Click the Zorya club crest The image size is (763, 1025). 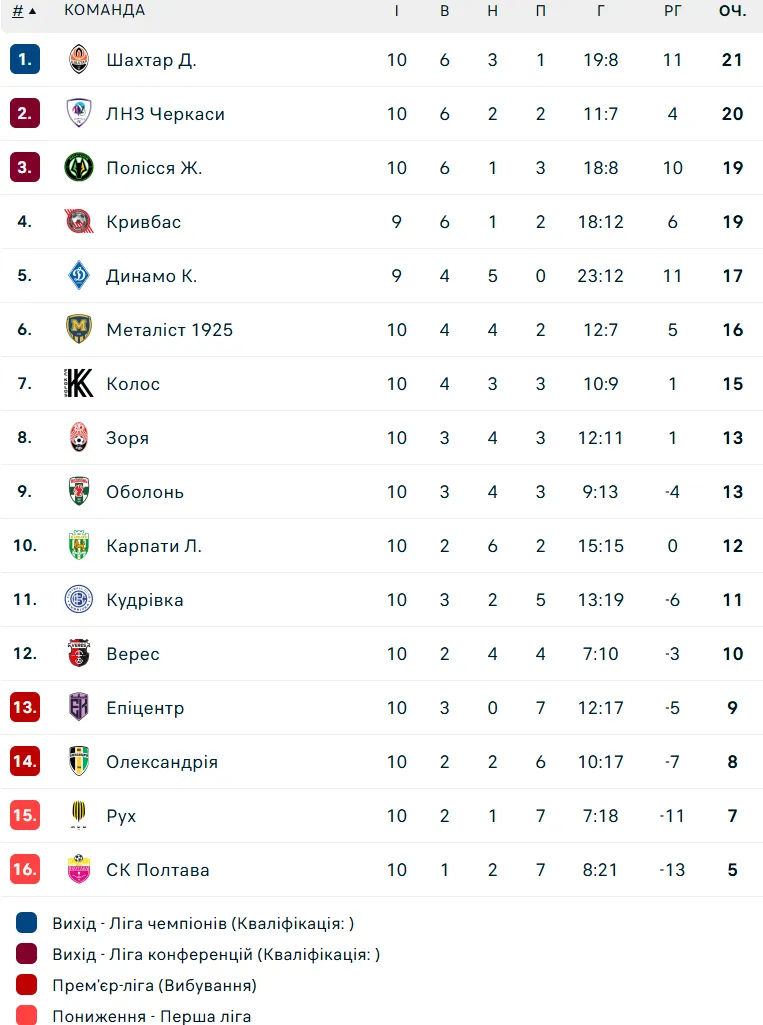(x=79, y=438)
